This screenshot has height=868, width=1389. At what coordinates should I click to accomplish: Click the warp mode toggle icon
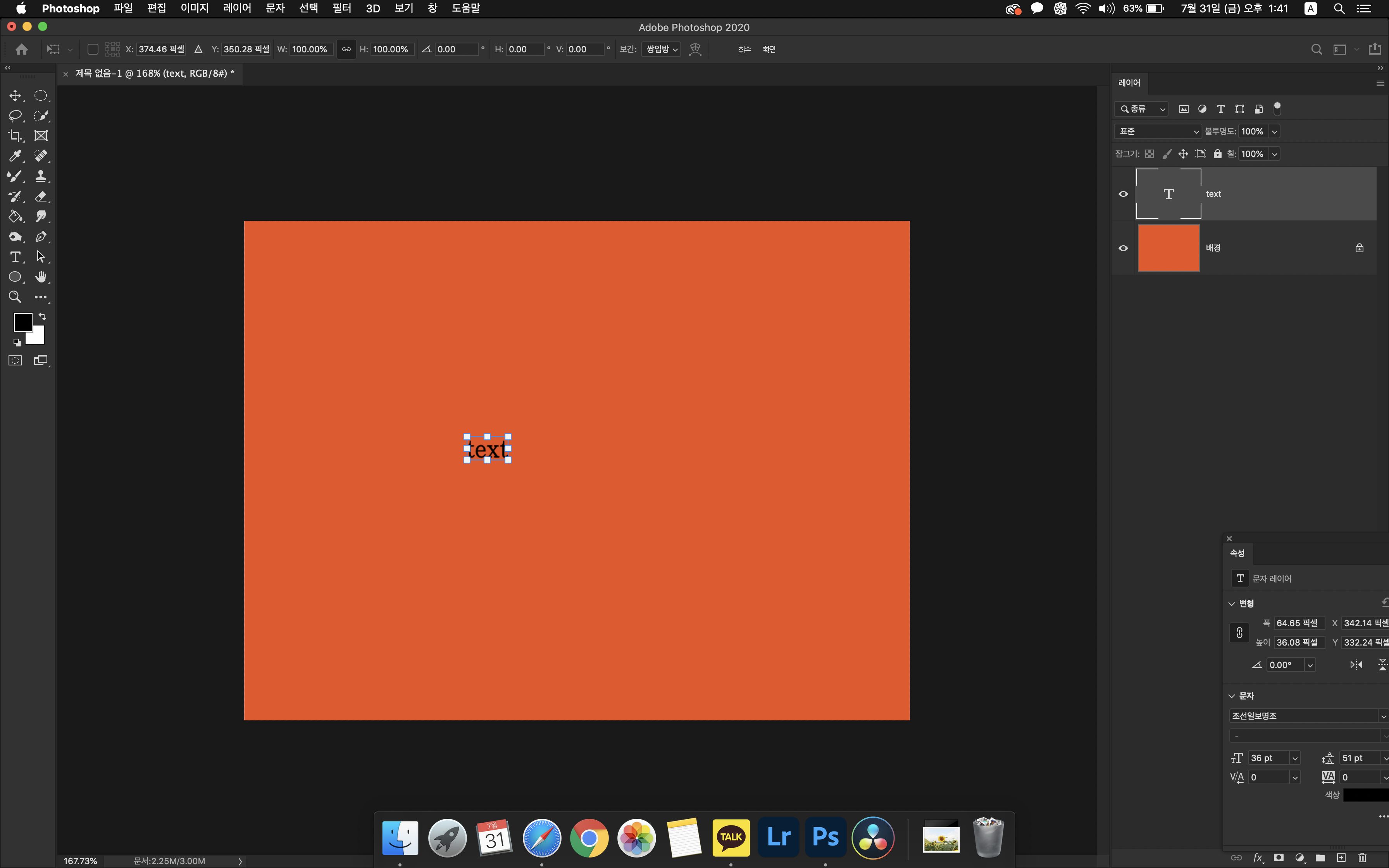695,49
